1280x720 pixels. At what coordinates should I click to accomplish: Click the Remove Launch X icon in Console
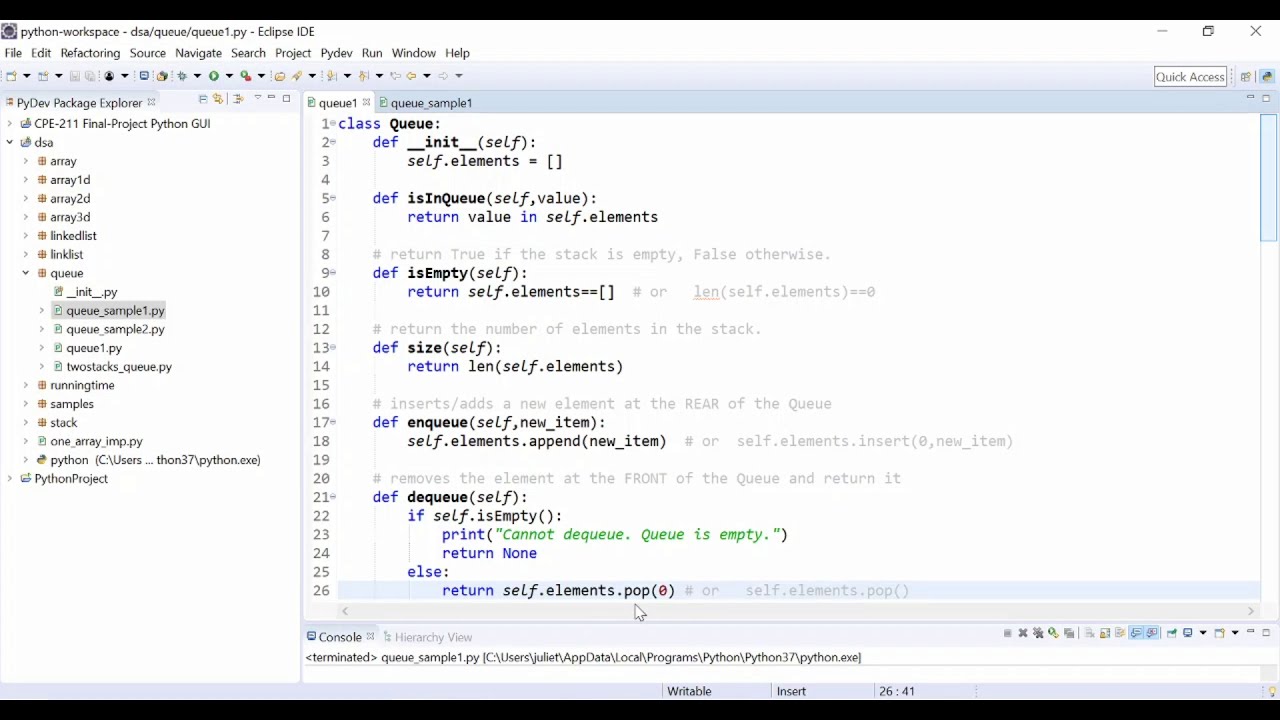1023,633
